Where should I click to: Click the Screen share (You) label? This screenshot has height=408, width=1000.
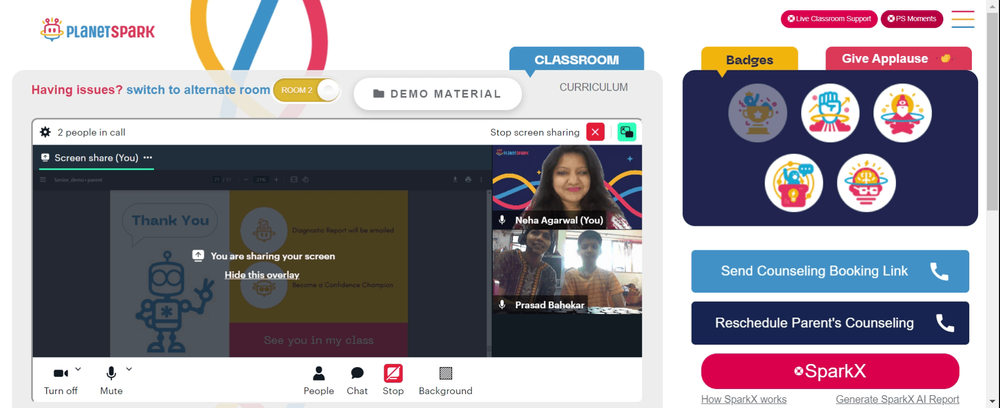96,157
